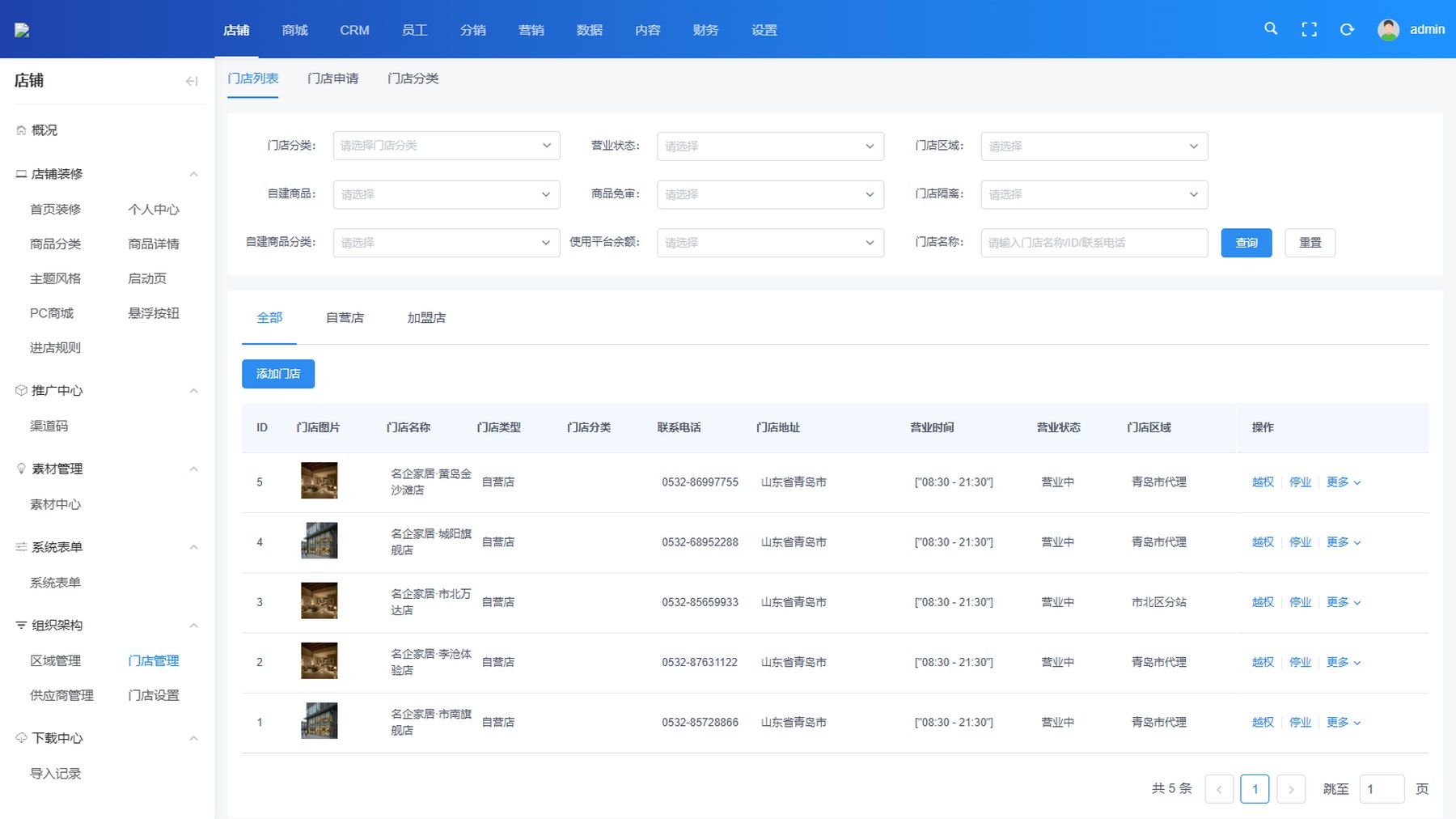Switch to 门店分类 tab
The height and width of the screenshot is (819, 1456).
point(413,79)
